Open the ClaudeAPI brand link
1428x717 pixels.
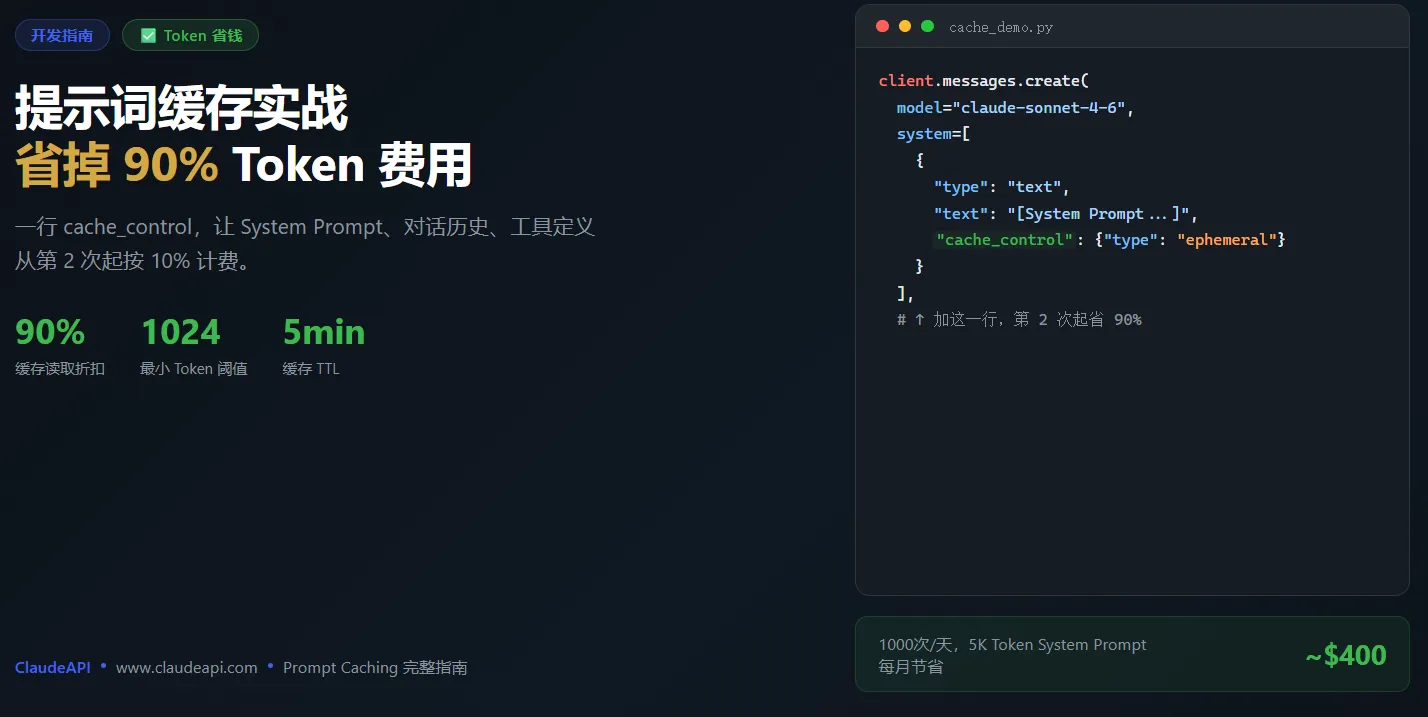(53, 667)
